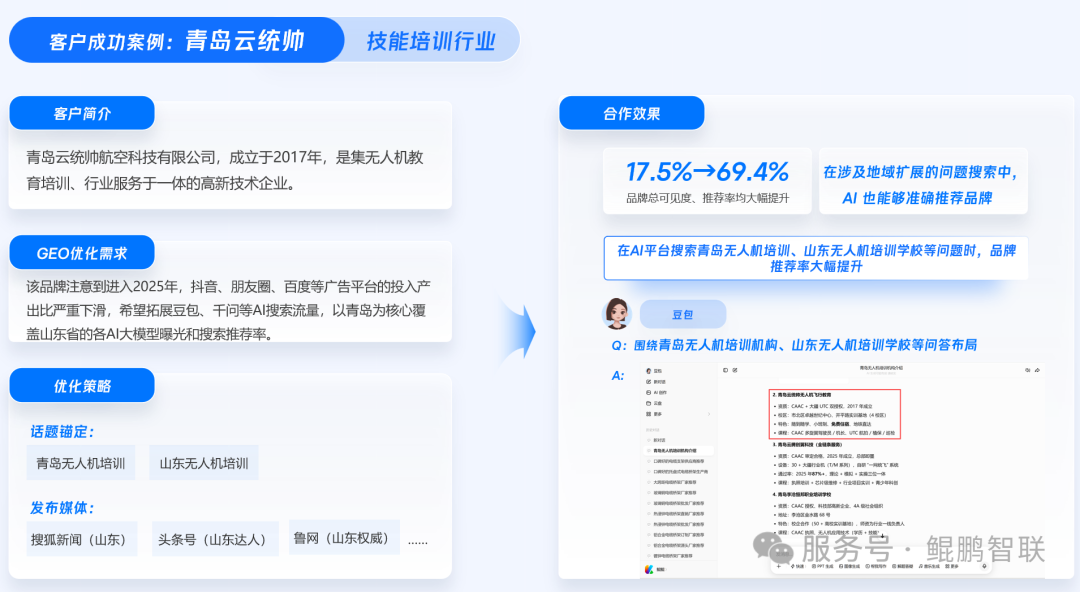Select the 青岛无人机培训 topic tag

coord(81,463)
